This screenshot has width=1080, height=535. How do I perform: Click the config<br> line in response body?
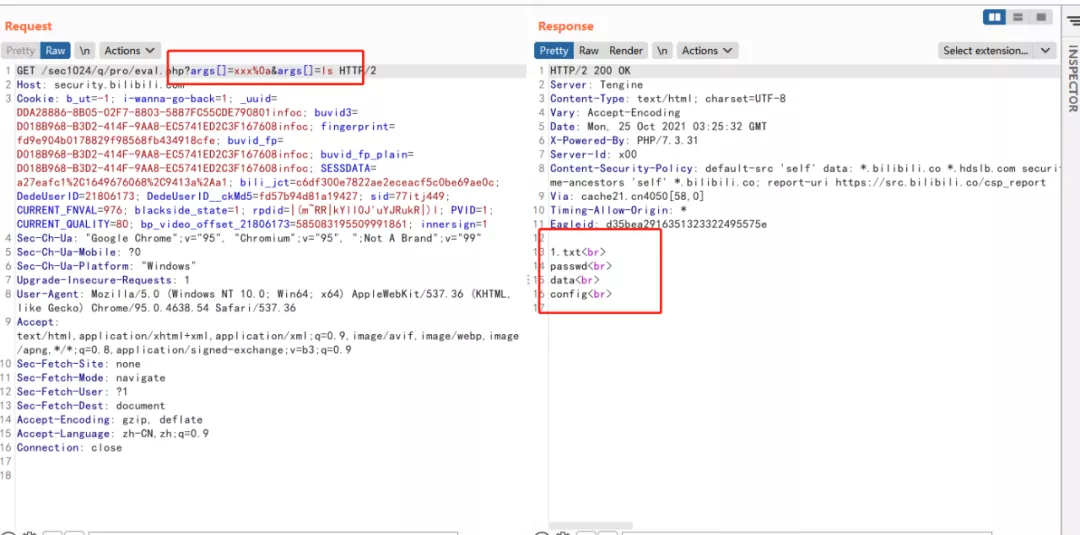pos(581,294)
